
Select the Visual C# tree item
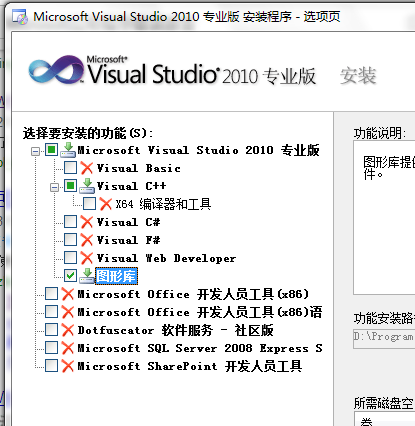tap(128, 222)
